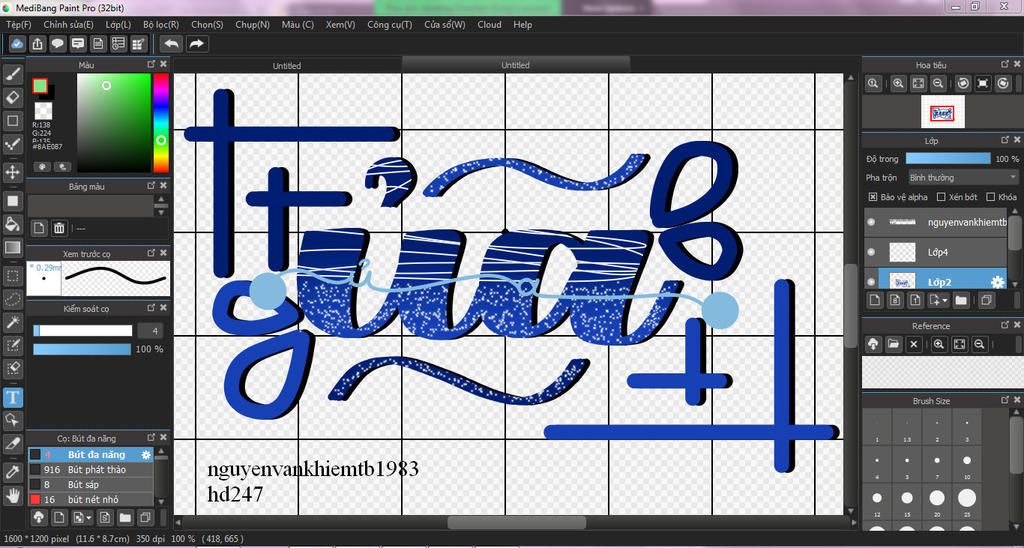Image resolution: width=1024 pixels, height=548 pixels.
Task: Select the Operation object tool
Action: 12,419
